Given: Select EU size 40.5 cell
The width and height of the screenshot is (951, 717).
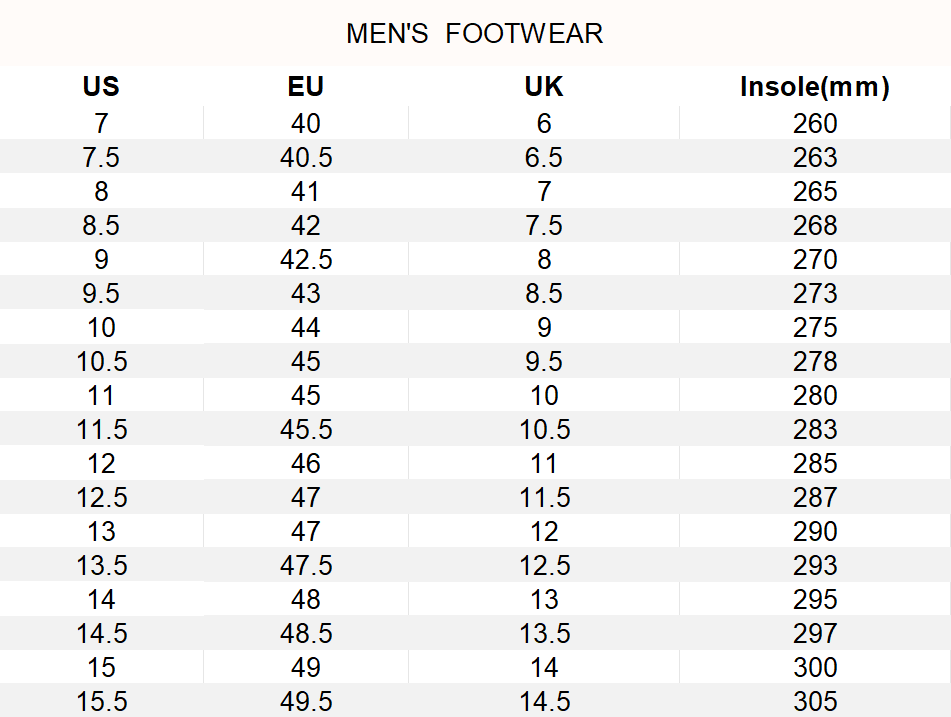Looking at the screenshot, I should point(306,157).
